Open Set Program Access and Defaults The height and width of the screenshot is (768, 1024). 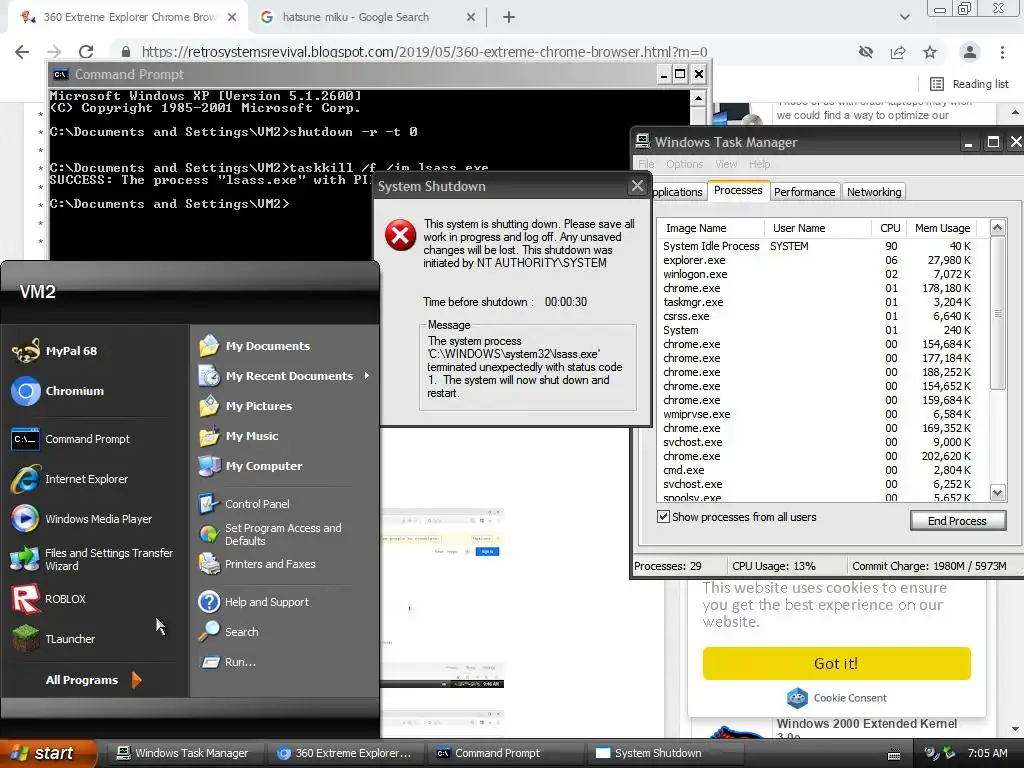tap(270, 534)
